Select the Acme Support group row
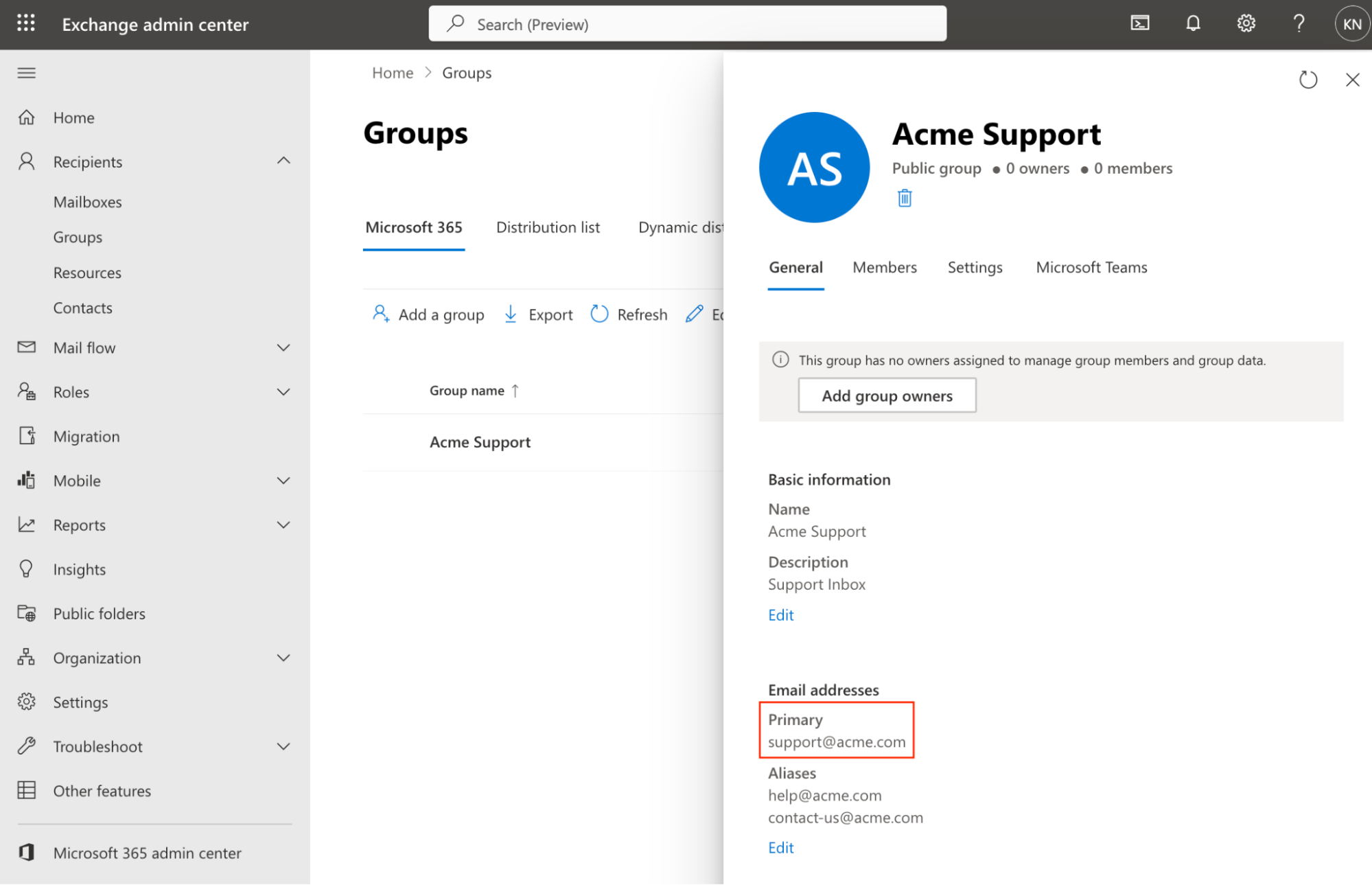This screenshot has height=885, width=1372. 543,442
